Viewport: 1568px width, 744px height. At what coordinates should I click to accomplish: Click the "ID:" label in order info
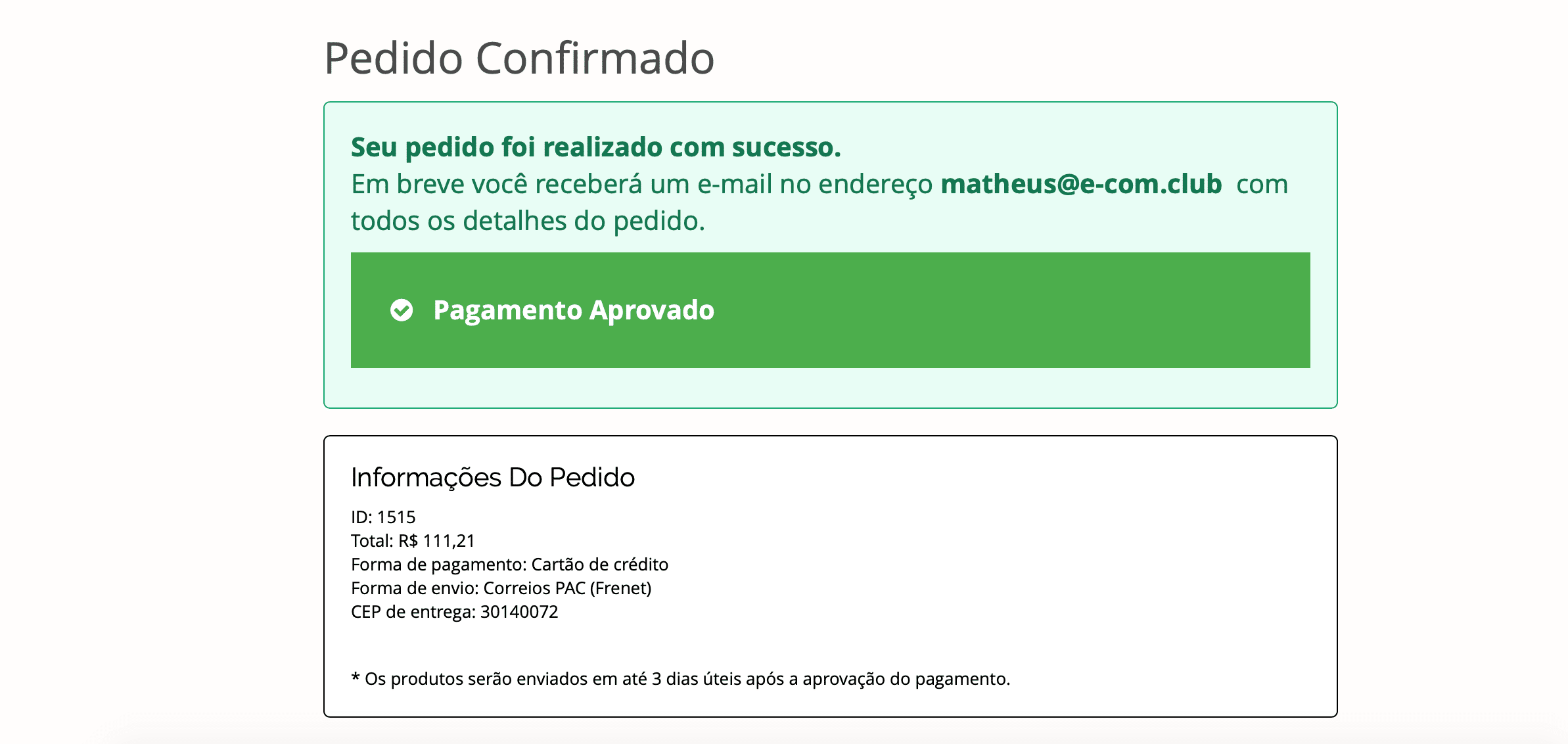[361, 517]
